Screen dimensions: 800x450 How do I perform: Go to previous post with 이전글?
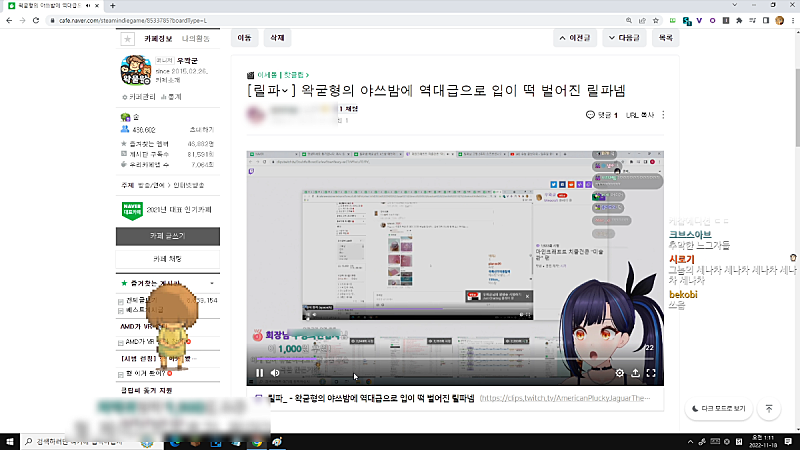(575, 38)
